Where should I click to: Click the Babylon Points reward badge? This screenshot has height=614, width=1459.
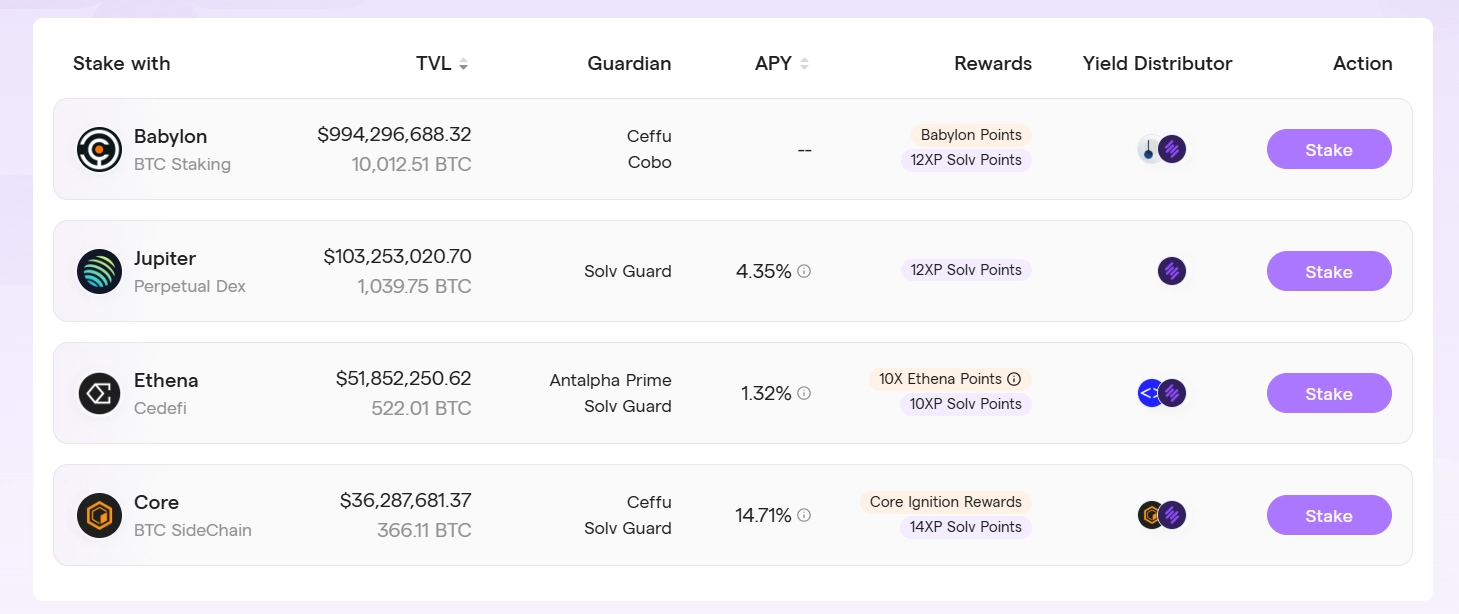click(971, 135)
